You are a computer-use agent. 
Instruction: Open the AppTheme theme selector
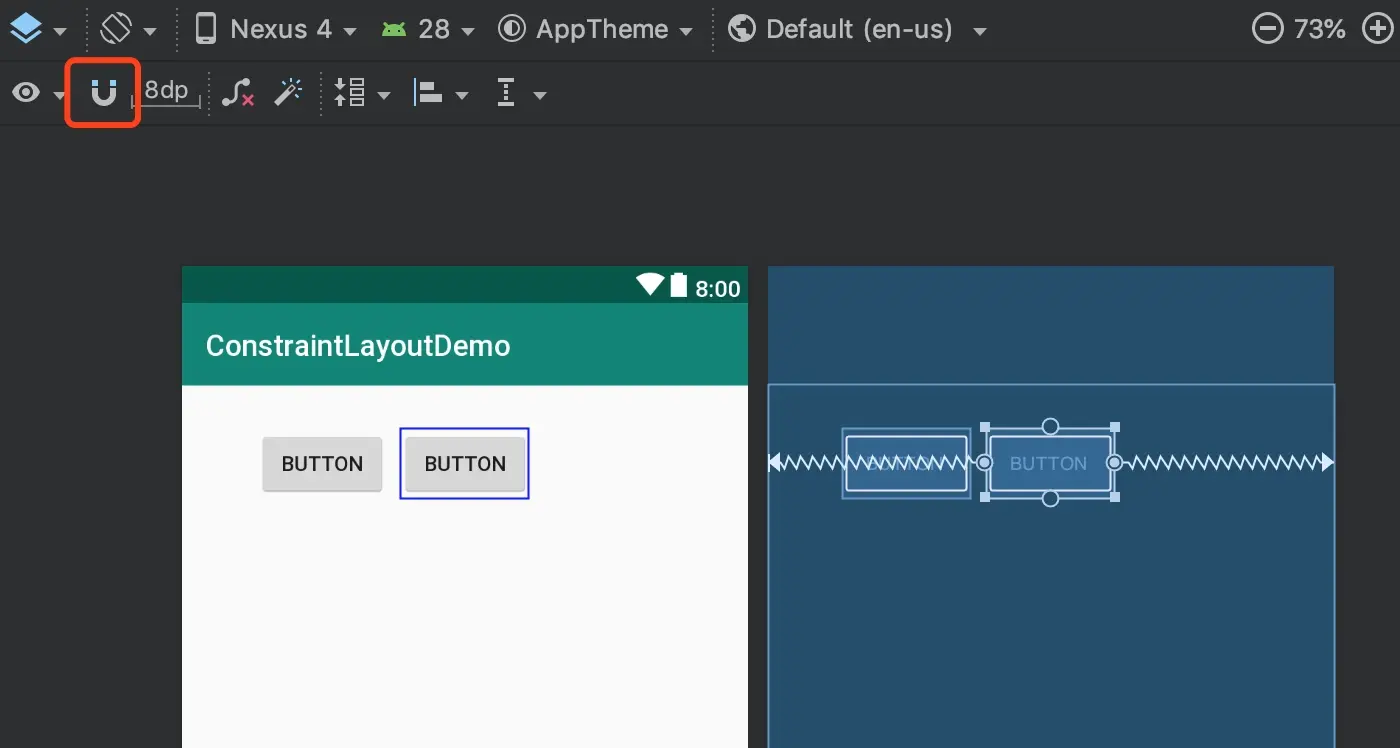[x=595, y=29]
